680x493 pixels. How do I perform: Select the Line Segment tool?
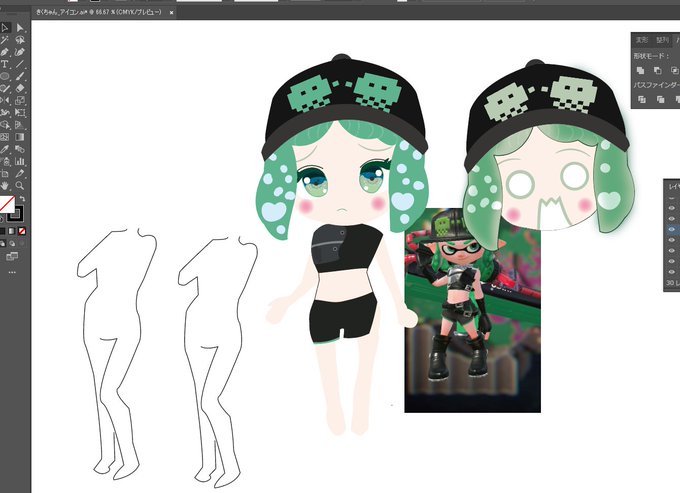[20, 64]
